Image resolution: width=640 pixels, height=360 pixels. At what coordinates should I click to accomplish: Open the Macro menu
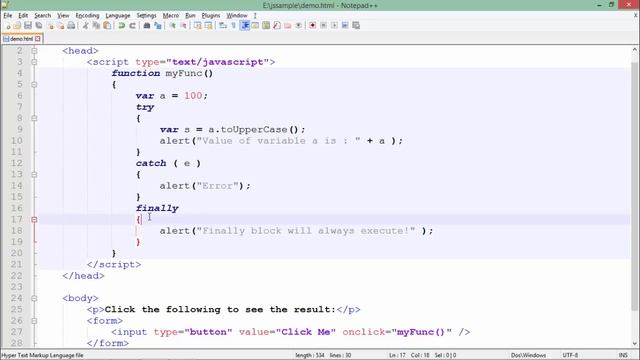click(x=171, y=16)
